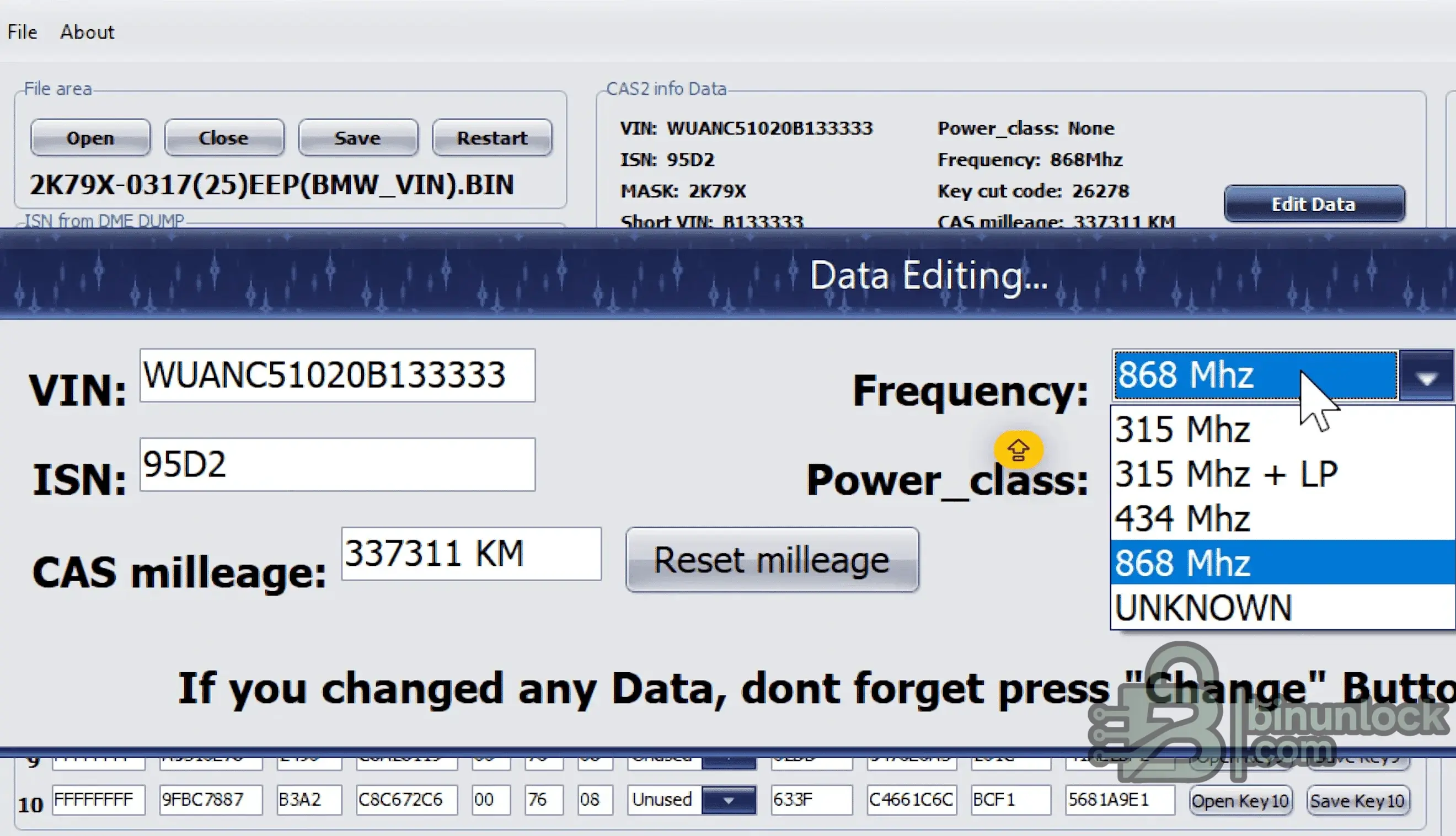Click the file name 2K79X-0317(25)EEP(BMW_VIN).BIN
Image resolution: width=1456 pixels, height=836 pixels.
tap(271, 185)
